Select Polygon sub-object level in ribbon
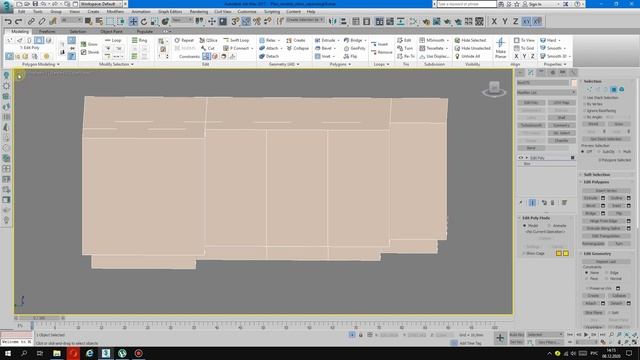Image resolution: width=640 pixels, height=360 pixels. (39, 40)
